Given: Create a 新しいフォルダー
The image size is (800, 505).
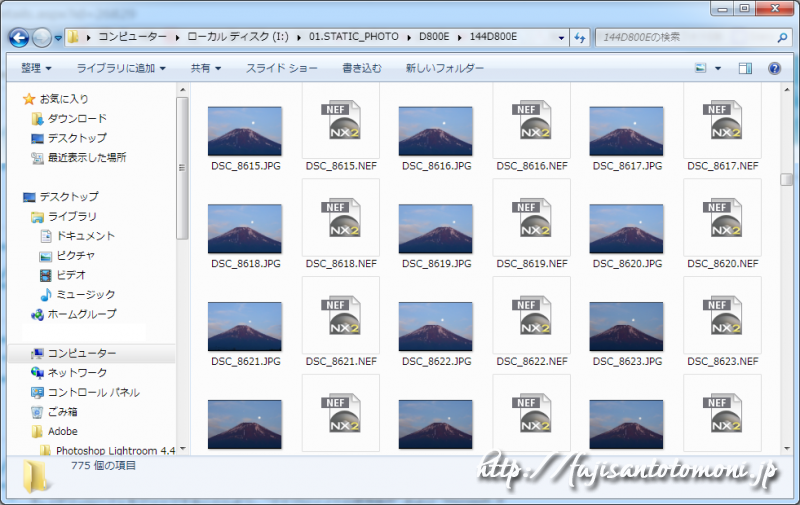Looking at the screenshot, I should click(444, 68).
